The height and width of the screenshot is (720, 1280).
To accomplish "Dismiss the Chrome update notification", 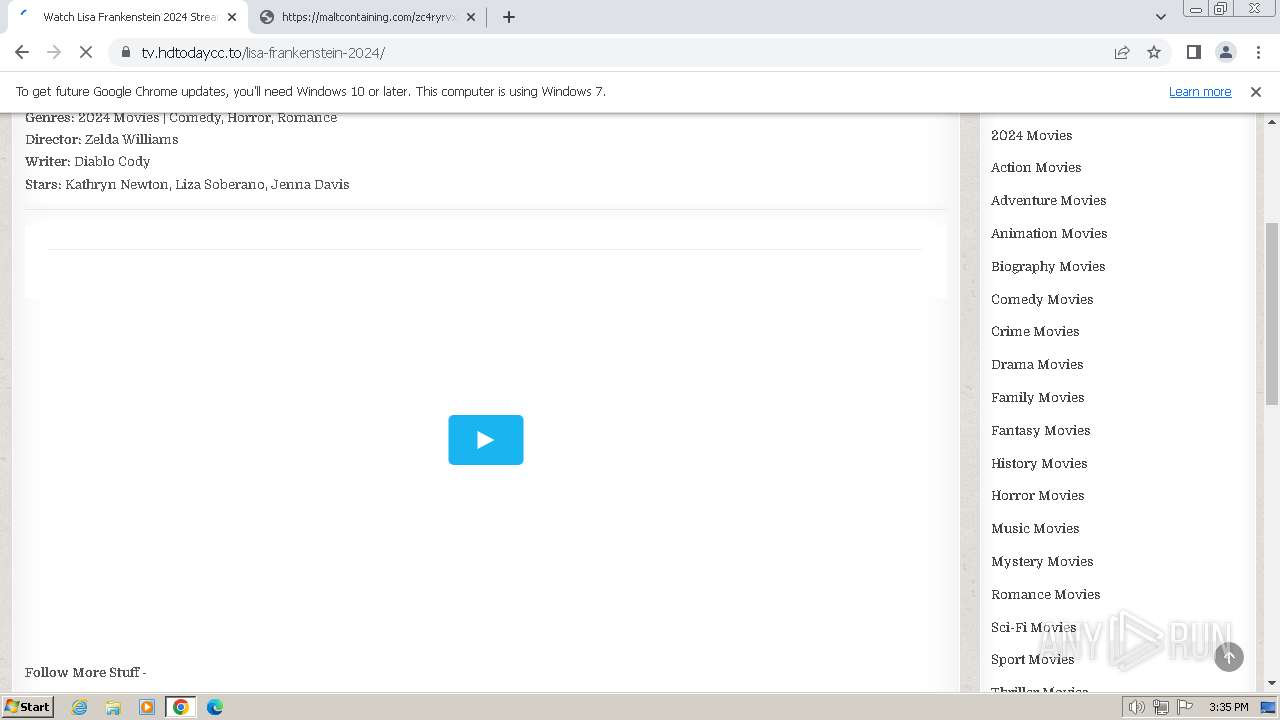I will click(1256, 91).
